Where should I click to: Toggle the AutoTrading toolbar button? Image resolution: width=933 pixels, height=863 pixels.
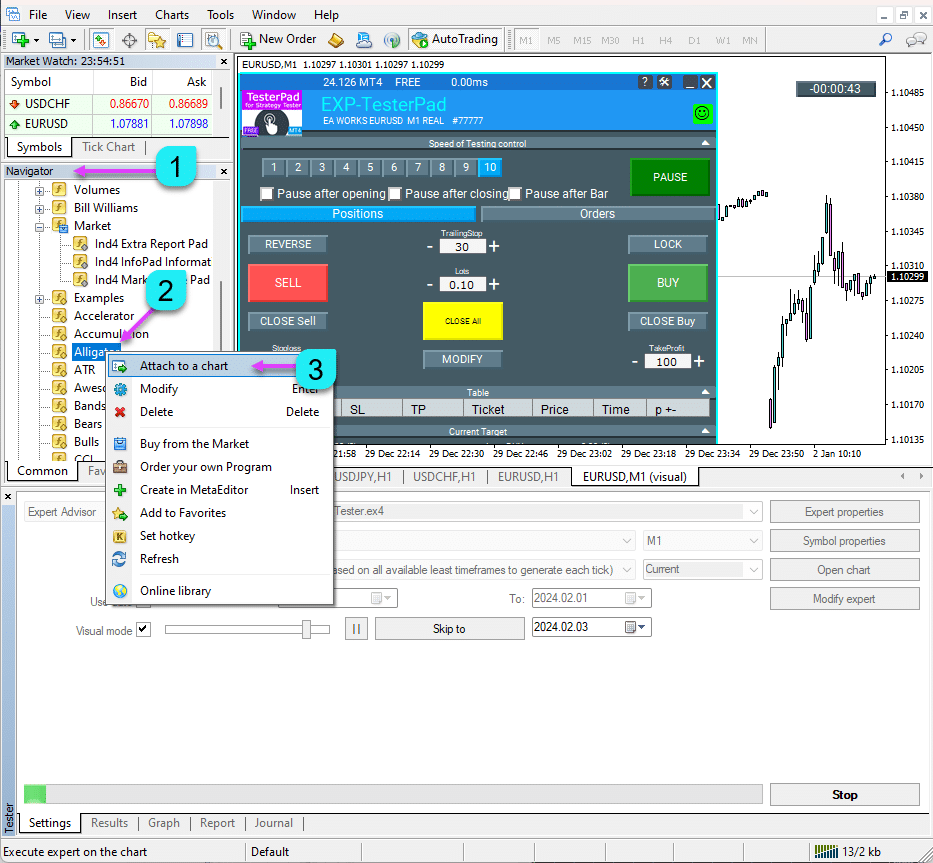coord(454,40)
